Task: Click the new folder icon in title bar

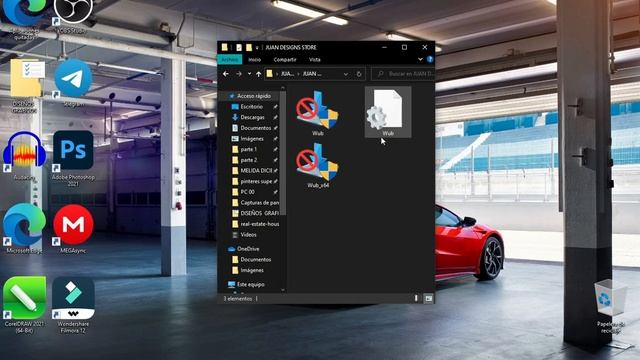Action: [x=249, y=47]
